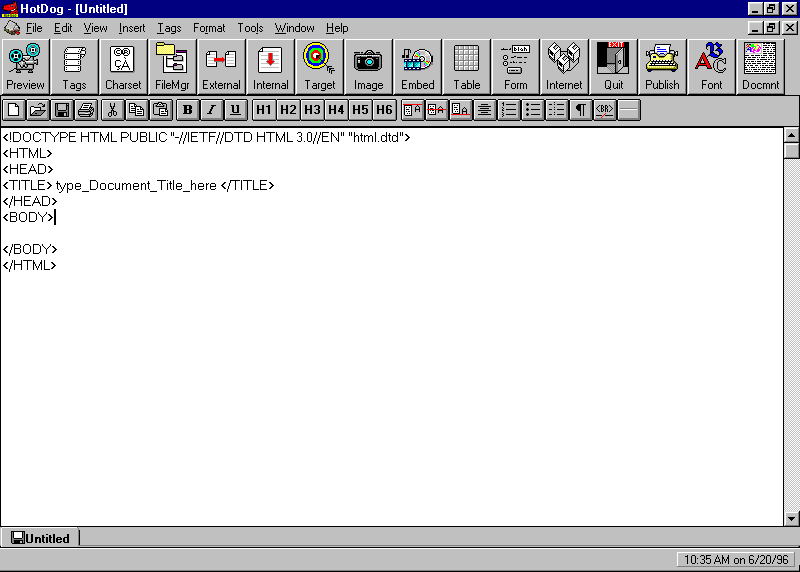
Task: Insert a paragraph tag
Action: point(581,110)
